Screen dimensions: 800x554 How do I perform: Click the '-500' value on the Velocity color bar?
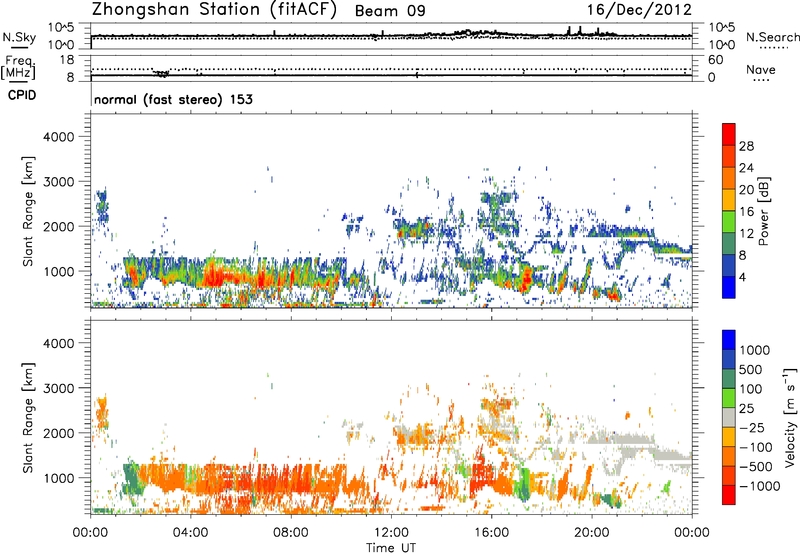pyautogui.click(x=755, y=467)
